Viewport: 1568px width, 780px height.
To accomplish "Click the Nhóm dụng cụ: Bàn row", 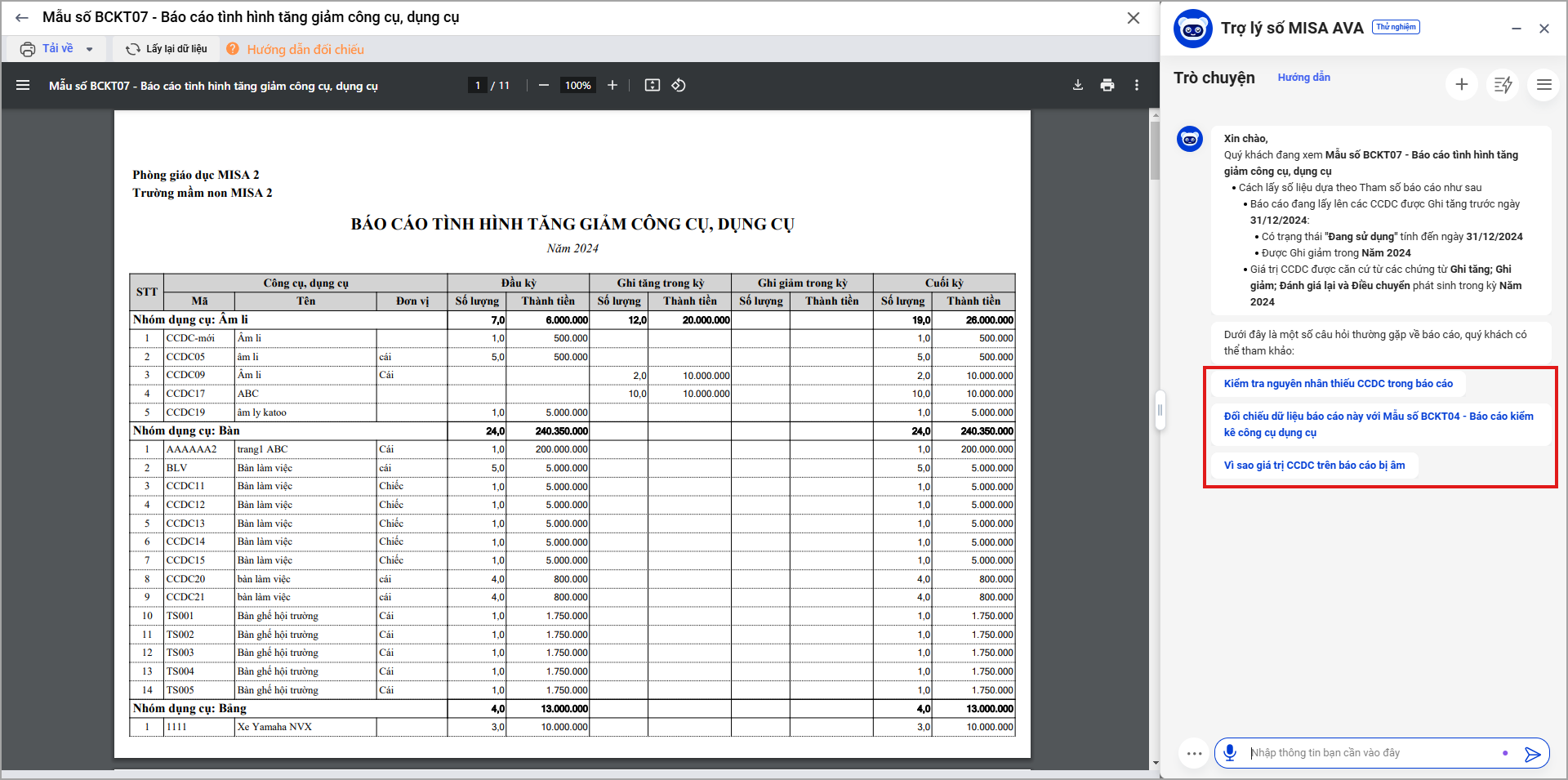I will coord(572,430).
